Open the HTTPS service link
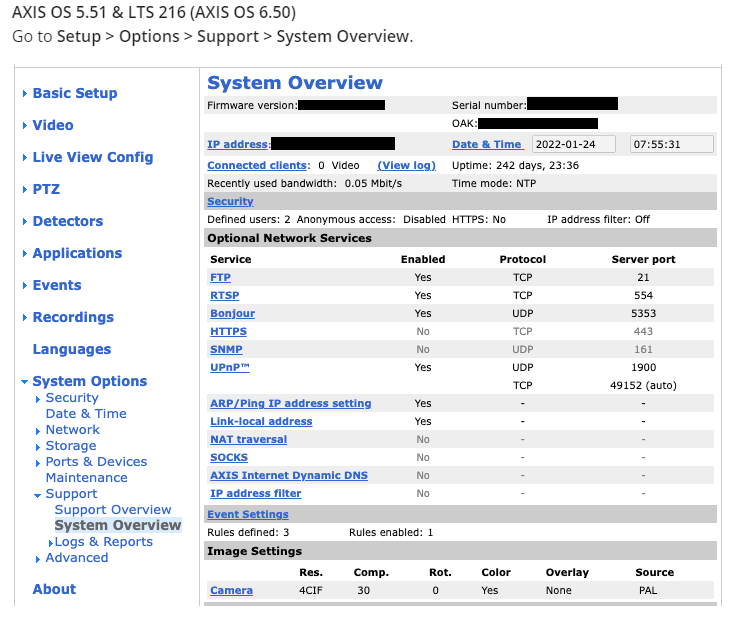The image size is (734, 619). 228,332
